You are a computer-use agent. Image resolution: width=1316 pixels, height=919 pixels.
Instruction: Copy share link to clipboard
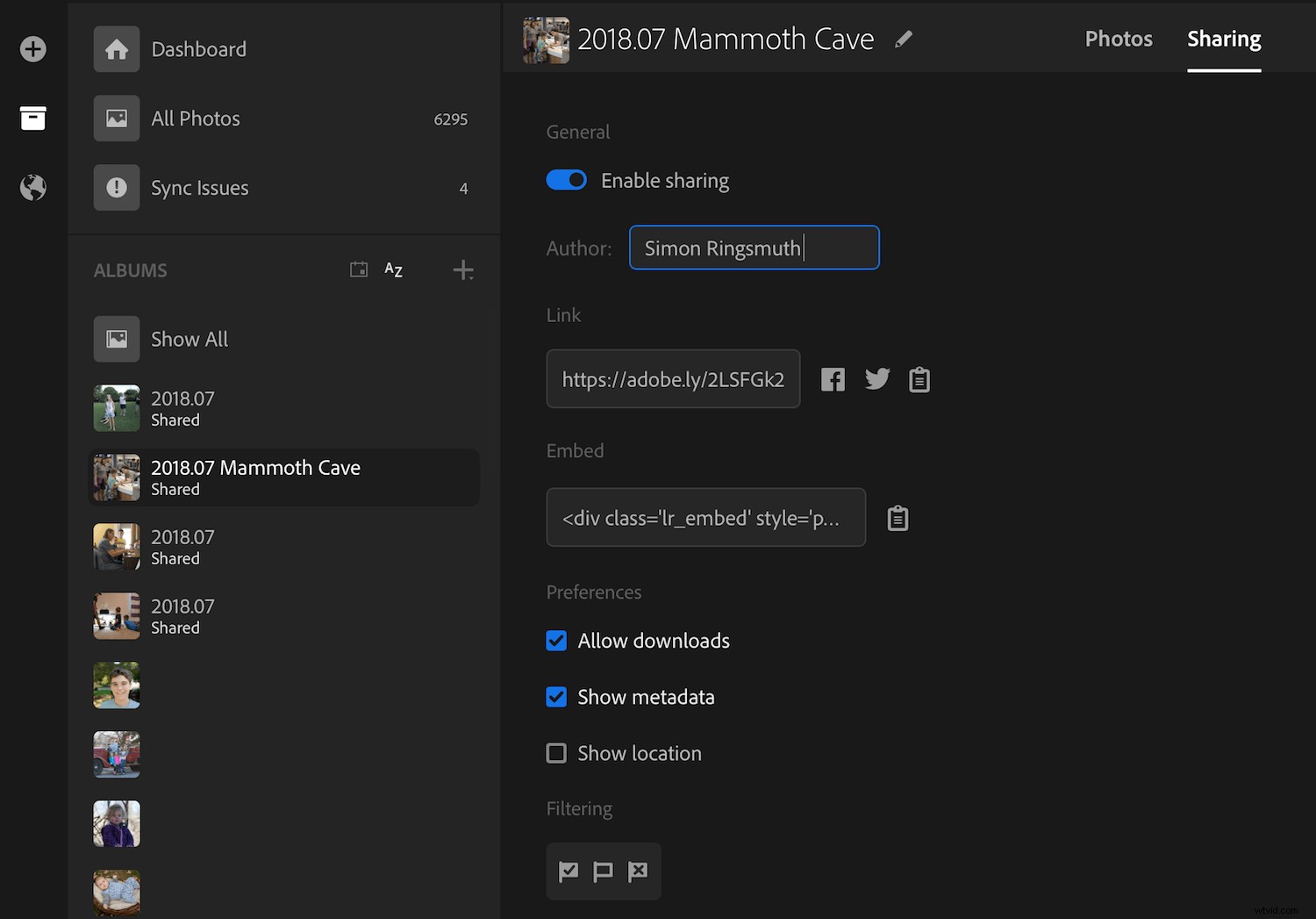[919, 379]
